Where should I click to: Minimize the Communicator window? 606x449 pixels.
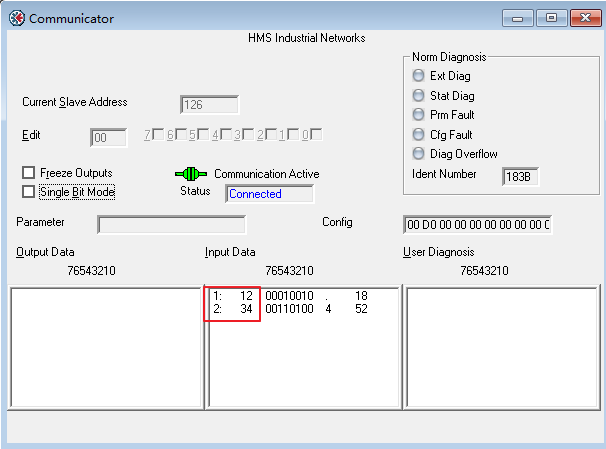[x=518, y=18]
